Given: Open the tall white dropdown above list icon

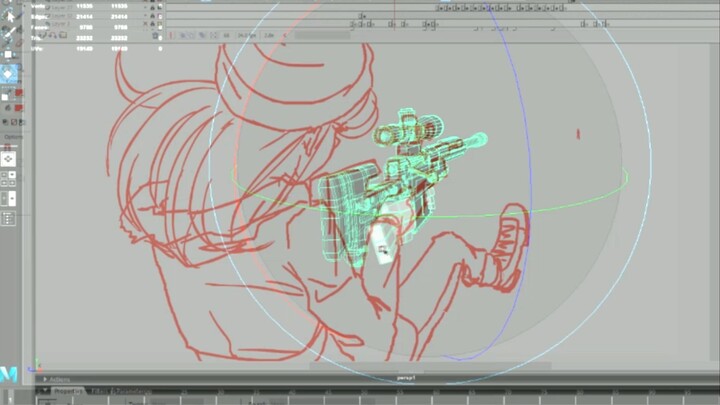Looking at the screenshot, I should 12,199.
